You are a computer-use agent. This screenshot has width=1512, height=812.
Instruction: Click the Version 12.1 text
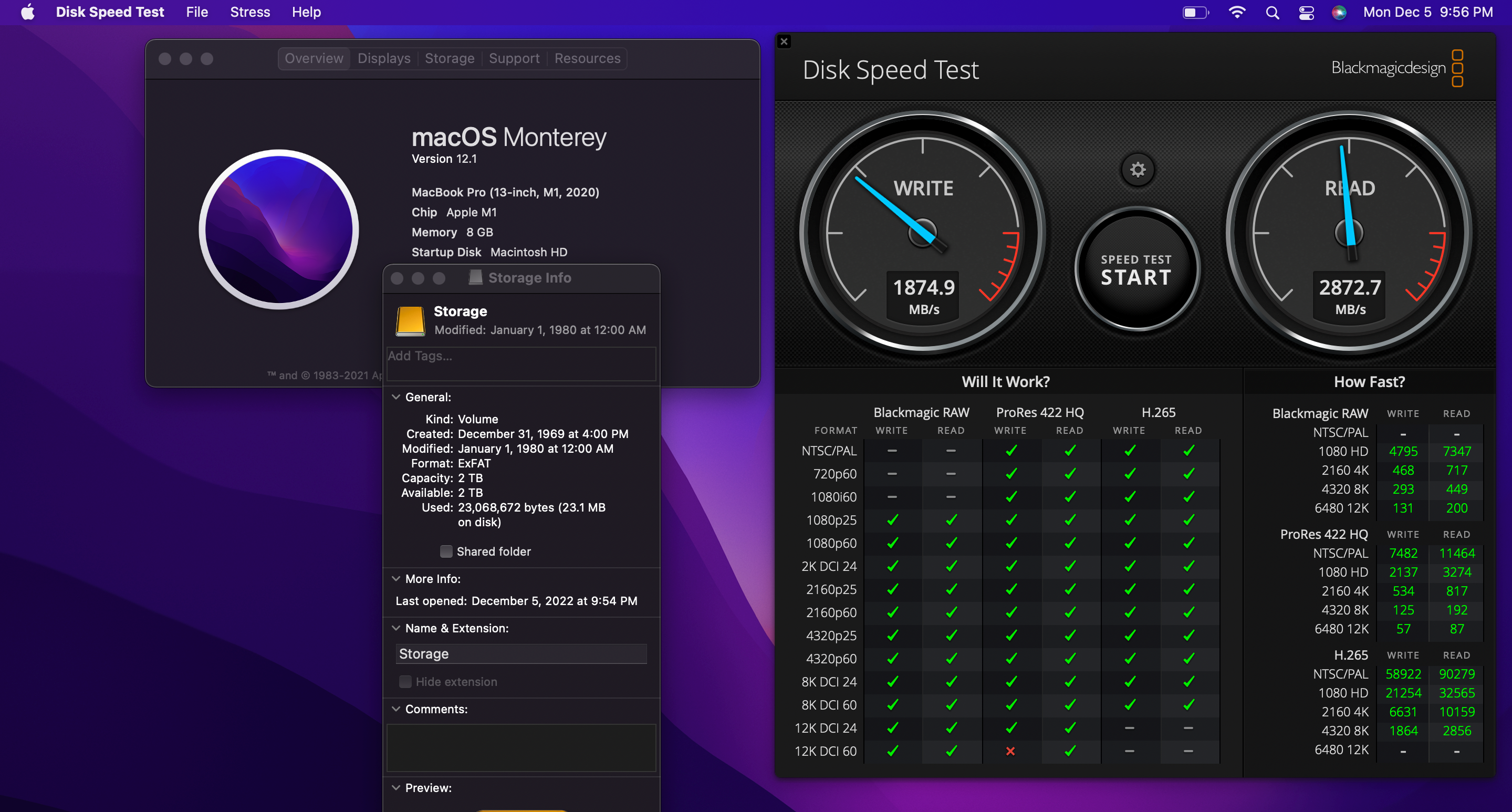(444, 159)
